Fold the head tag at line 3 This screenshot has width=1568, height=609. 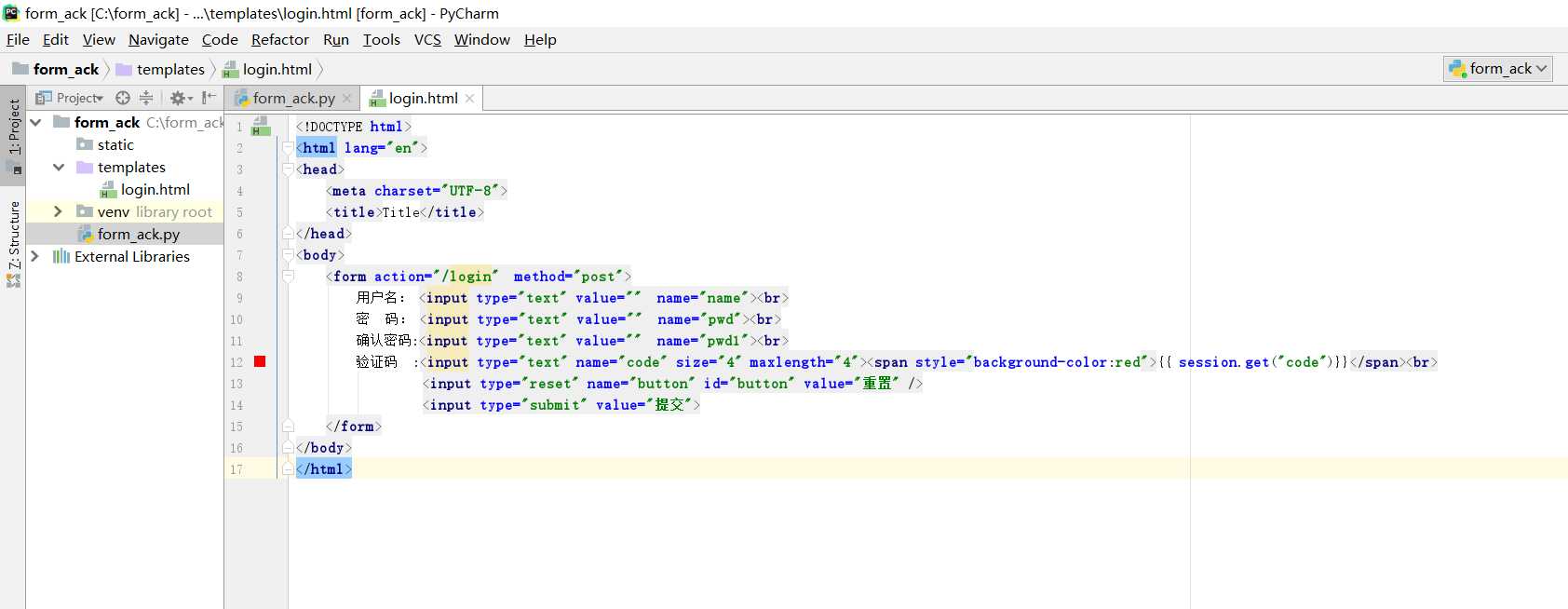point(288,169)
